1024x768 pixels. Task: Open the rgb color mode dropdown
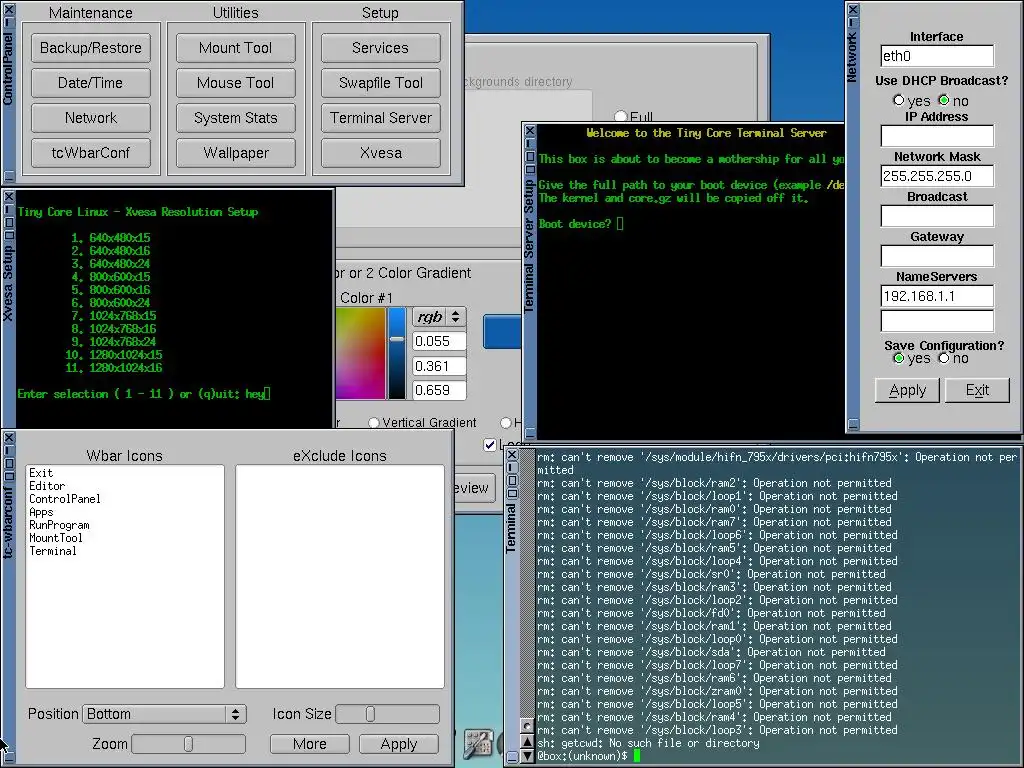(440, 317)
